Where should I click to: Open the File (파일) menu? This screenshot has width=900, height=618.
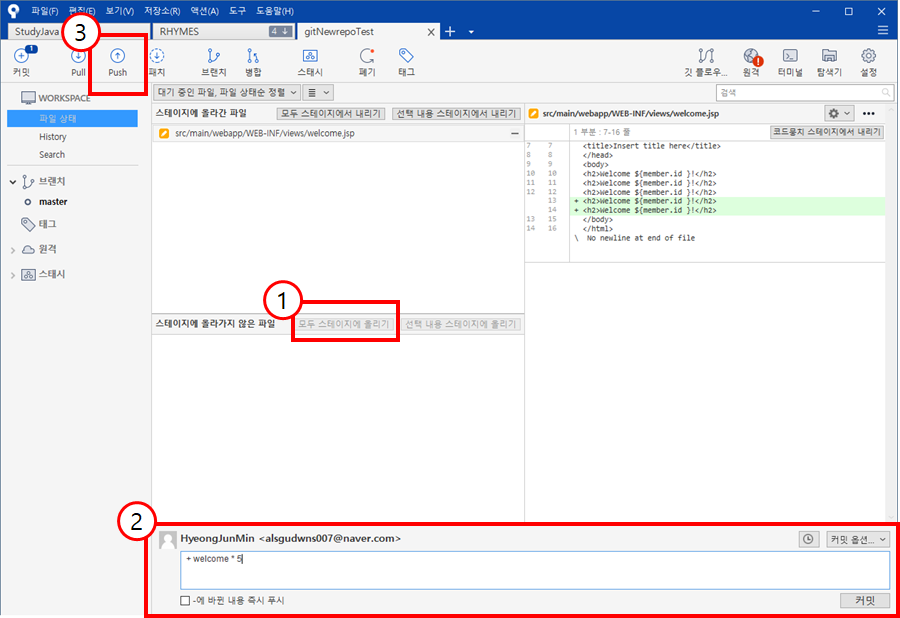[45, 11]
